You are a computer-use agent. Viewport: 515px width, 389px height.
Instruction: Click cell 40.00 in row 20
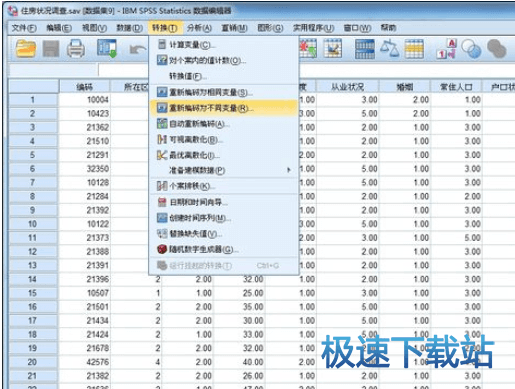240,362
